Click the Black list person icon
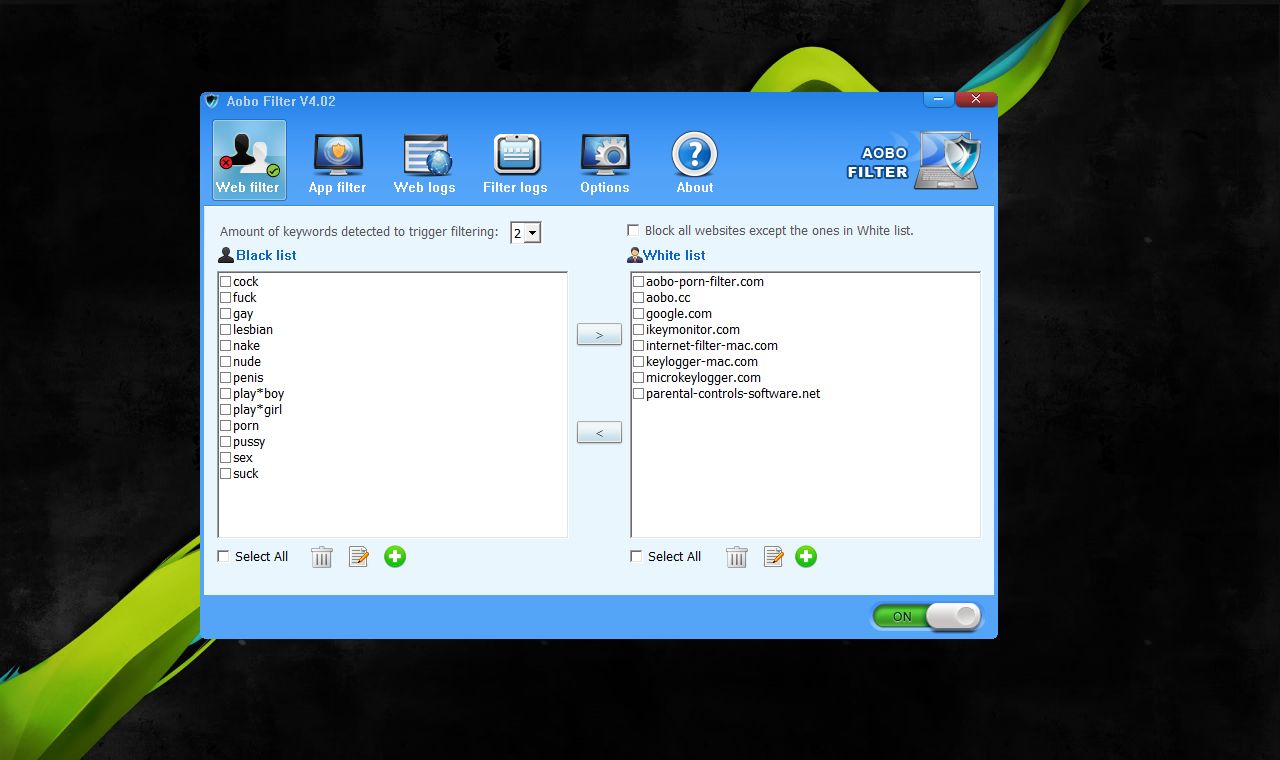The width and height of the screenshot is (1280, 760). click(226, 255)
